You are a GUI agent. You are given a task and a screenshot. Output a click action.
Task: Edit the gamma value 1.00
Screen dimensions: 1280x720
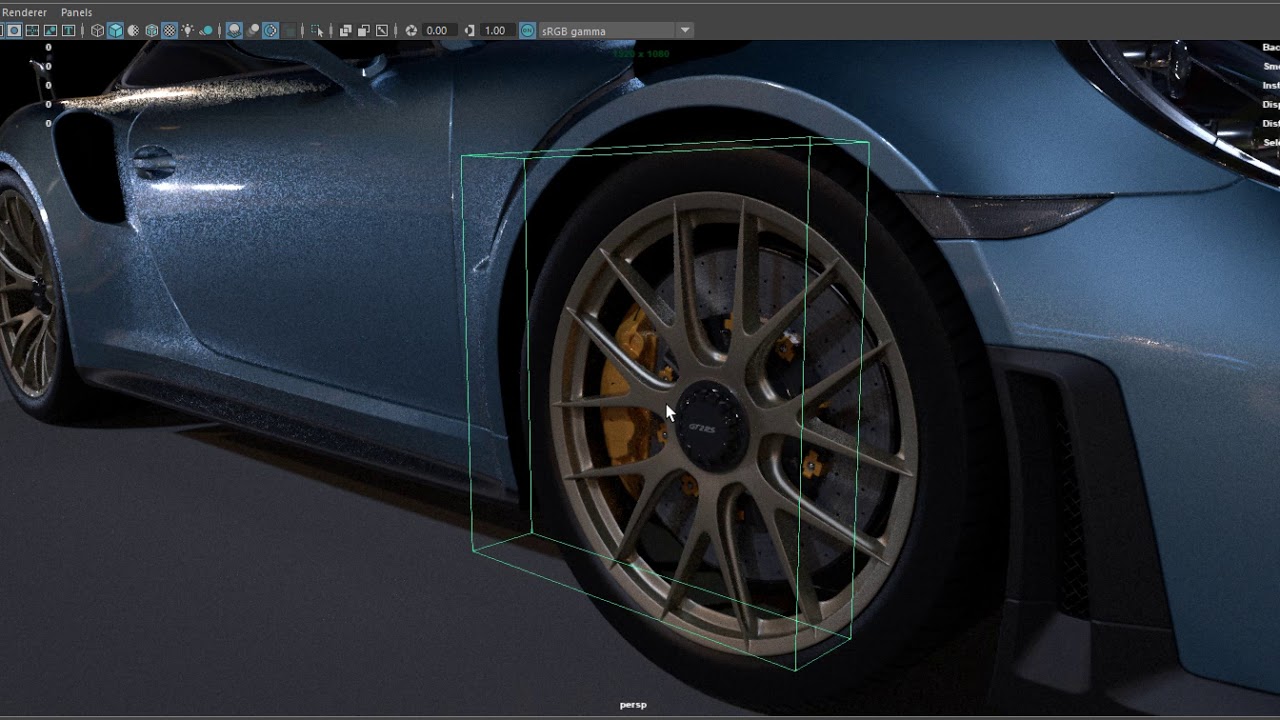tap(496, 31)
